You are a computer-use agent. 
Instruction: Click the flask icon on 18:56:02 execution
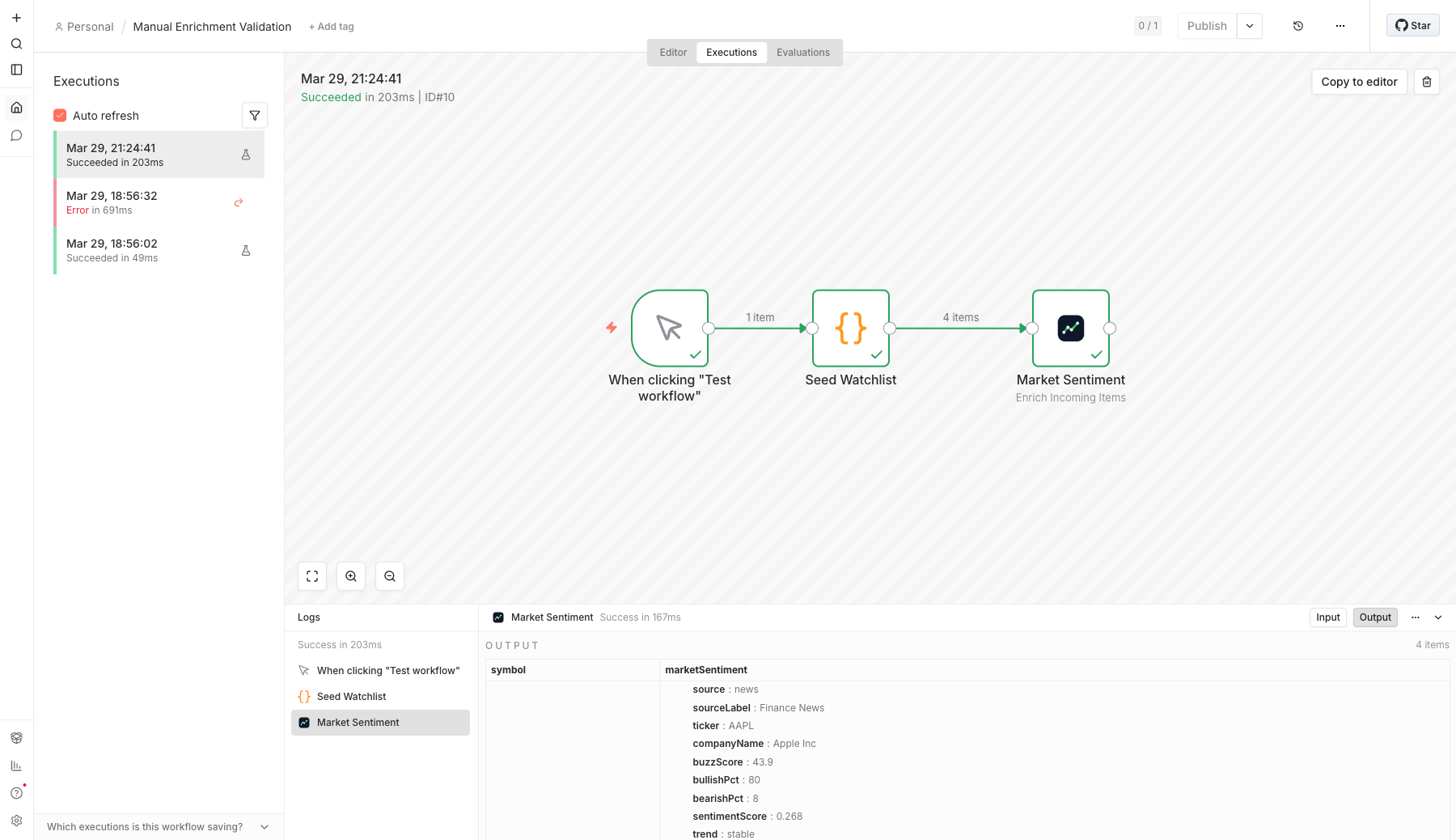246,251
